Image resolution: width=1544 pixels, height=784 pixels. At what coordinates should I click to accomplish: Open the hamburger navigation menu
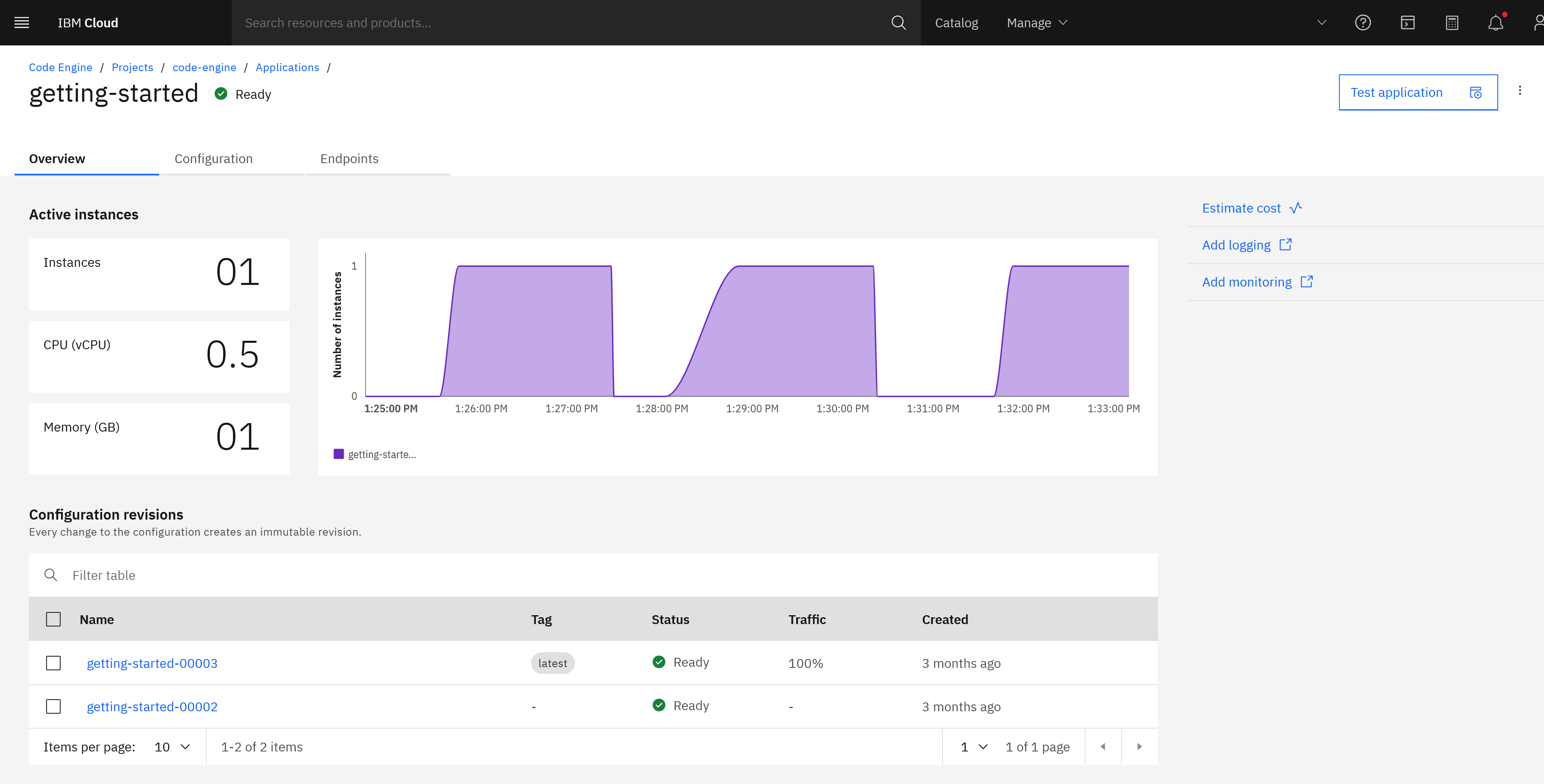[x=22, y=23]
